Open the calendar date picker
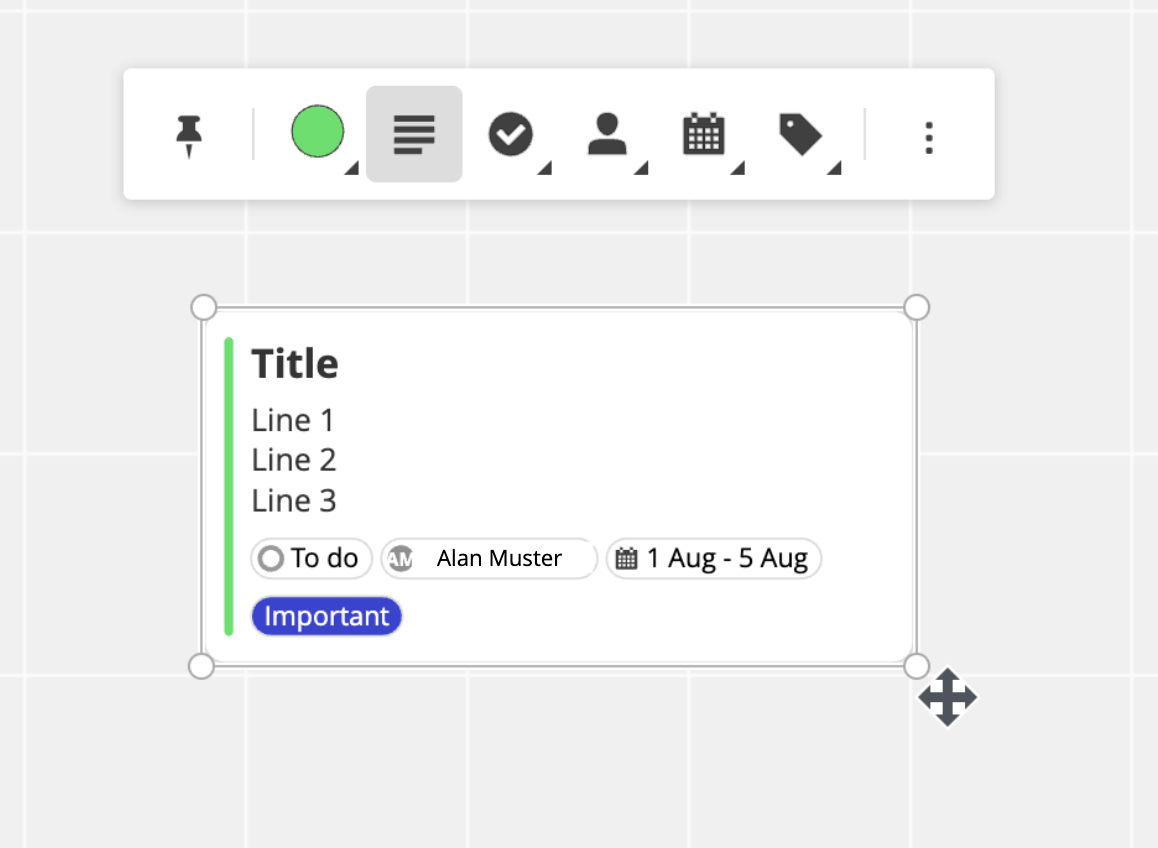This screenshot has width=1158, height=848. click(703, 134)
